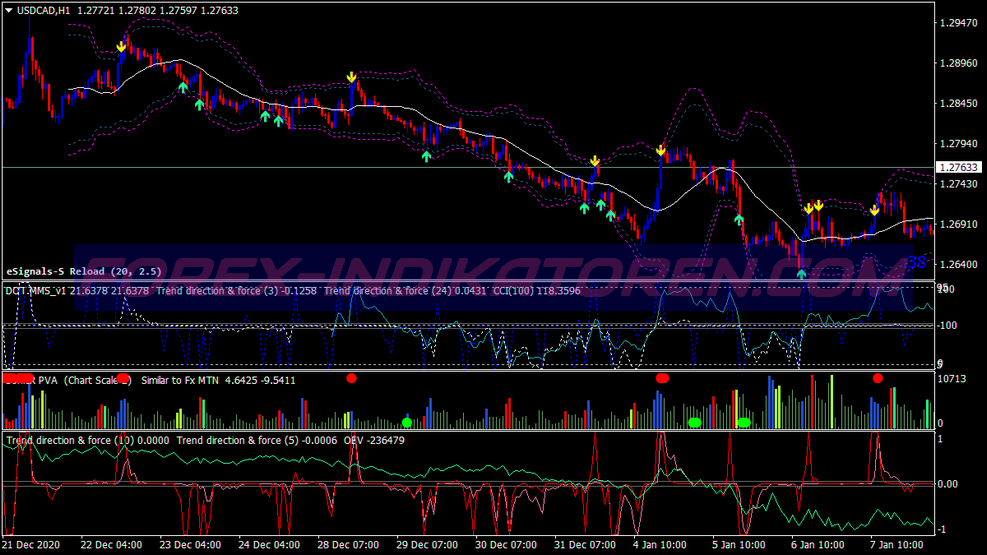Viewport: 987px width, 555px height.
Task: Select the 4 Jan 10:00 time axis label
Action: [660, 545]
